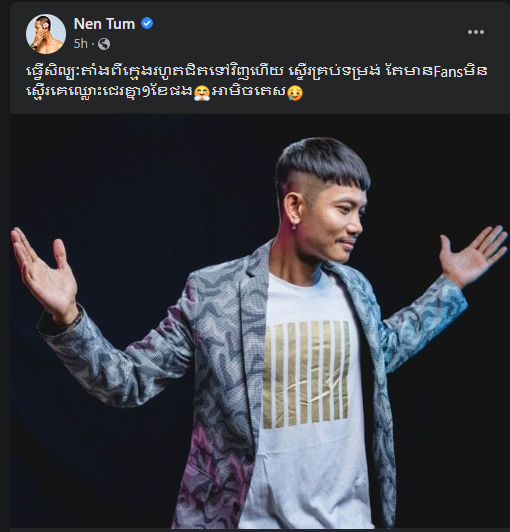The image size is (510, 532).
Task: Click the second line of Khmer caption text
Action: (x=165, y=93)
